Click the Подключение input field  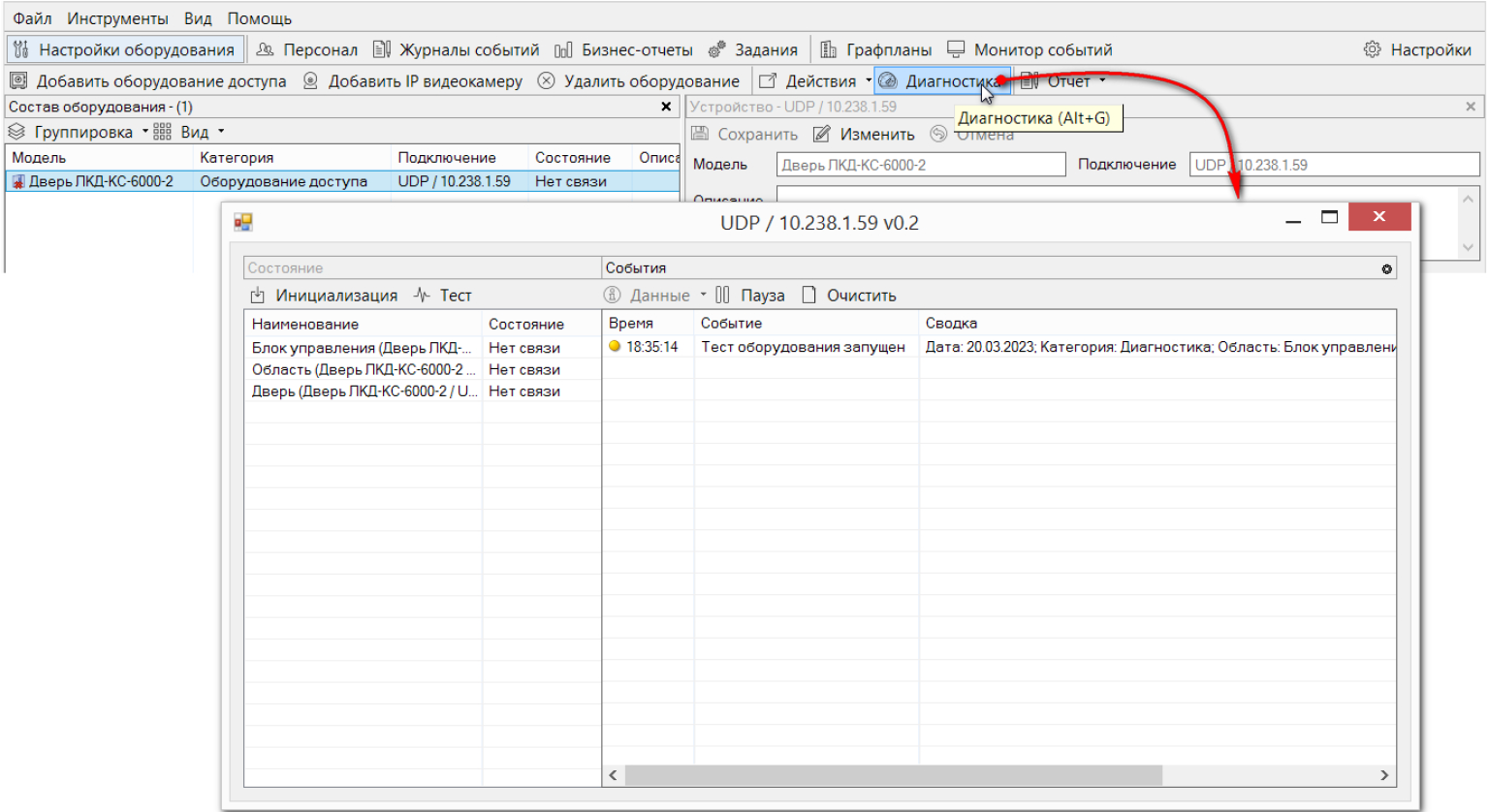click(1334, 165)
